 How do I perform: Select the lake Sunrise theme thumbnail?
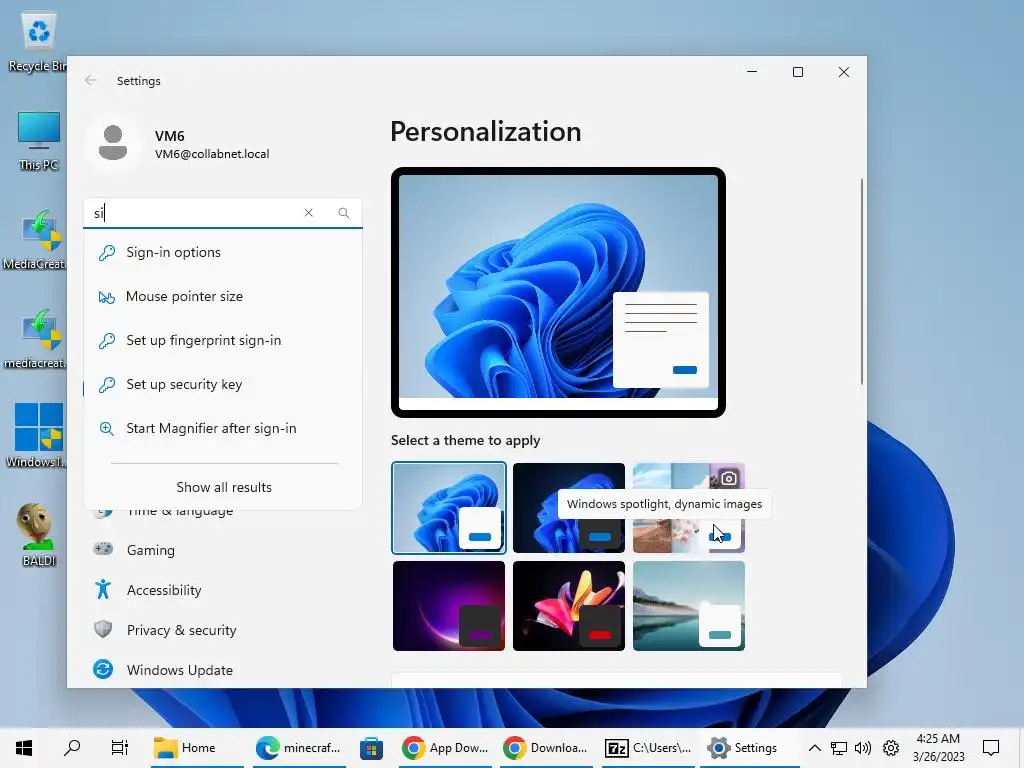click(688, 606)
